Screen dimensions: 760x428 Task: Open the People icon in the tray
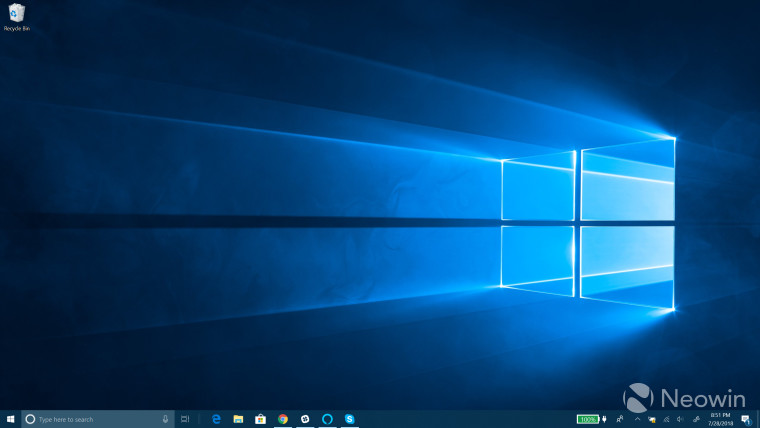[x=619, y=419]
